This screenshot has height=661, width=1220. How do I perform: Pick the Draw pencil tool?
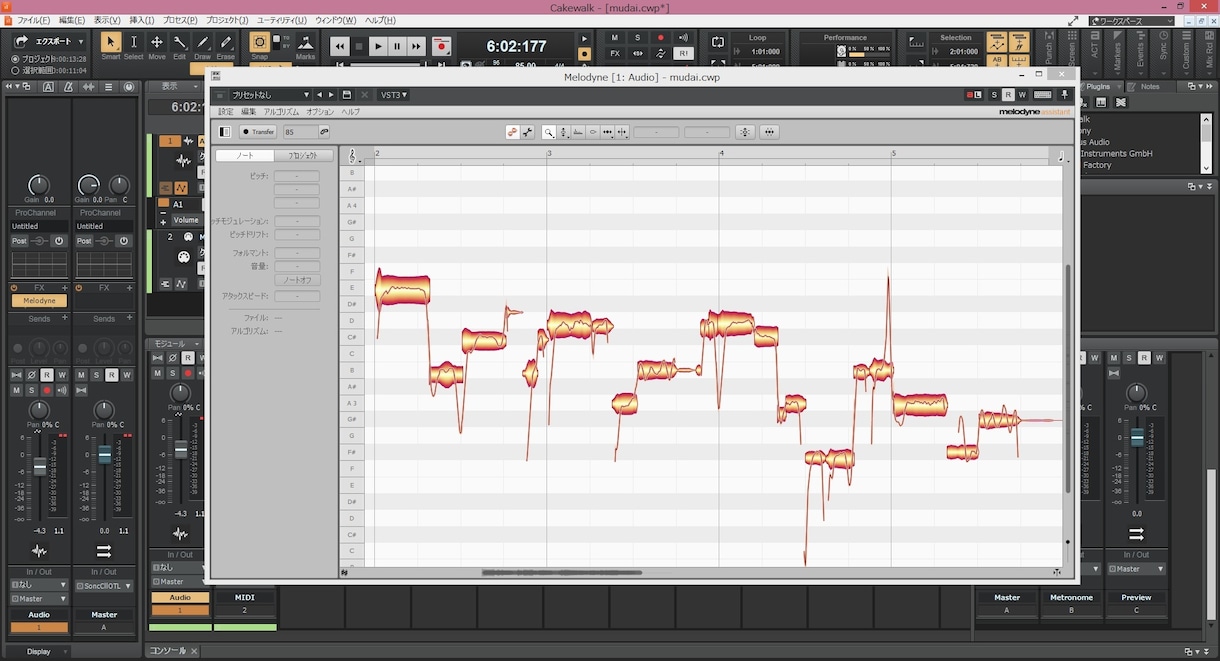click(x=203, y=44)
